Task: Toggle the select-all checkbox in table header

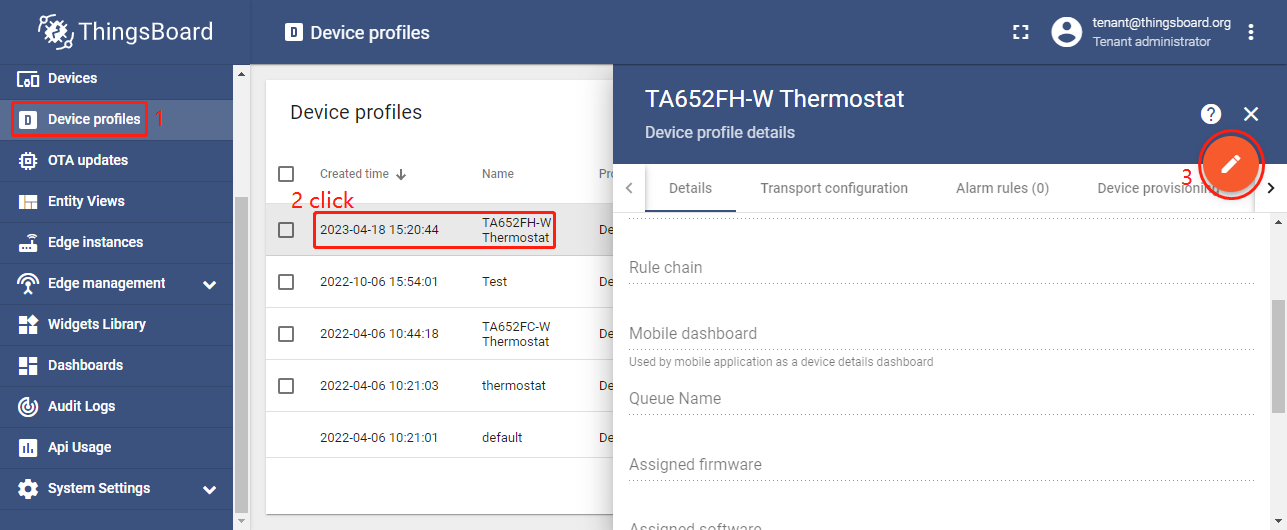Action: tap(286, 174)
